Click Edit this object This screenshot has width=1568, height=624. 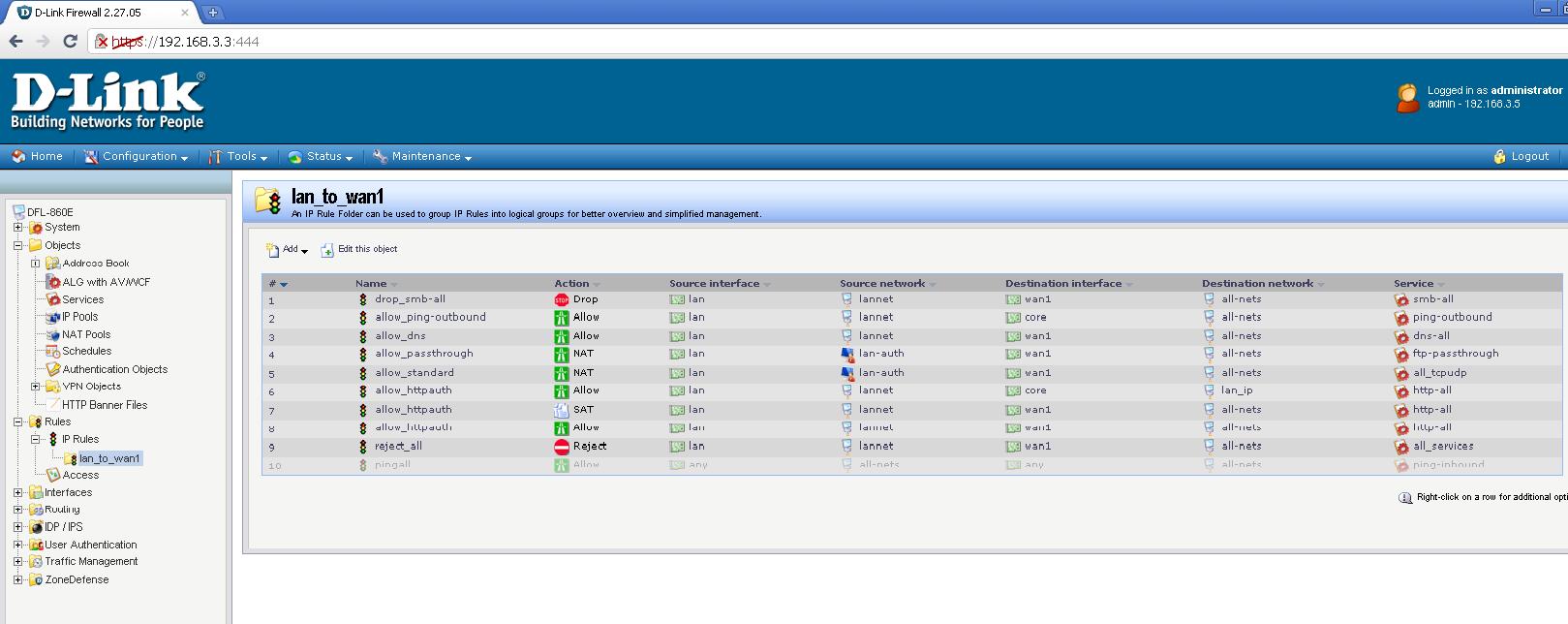359,249
